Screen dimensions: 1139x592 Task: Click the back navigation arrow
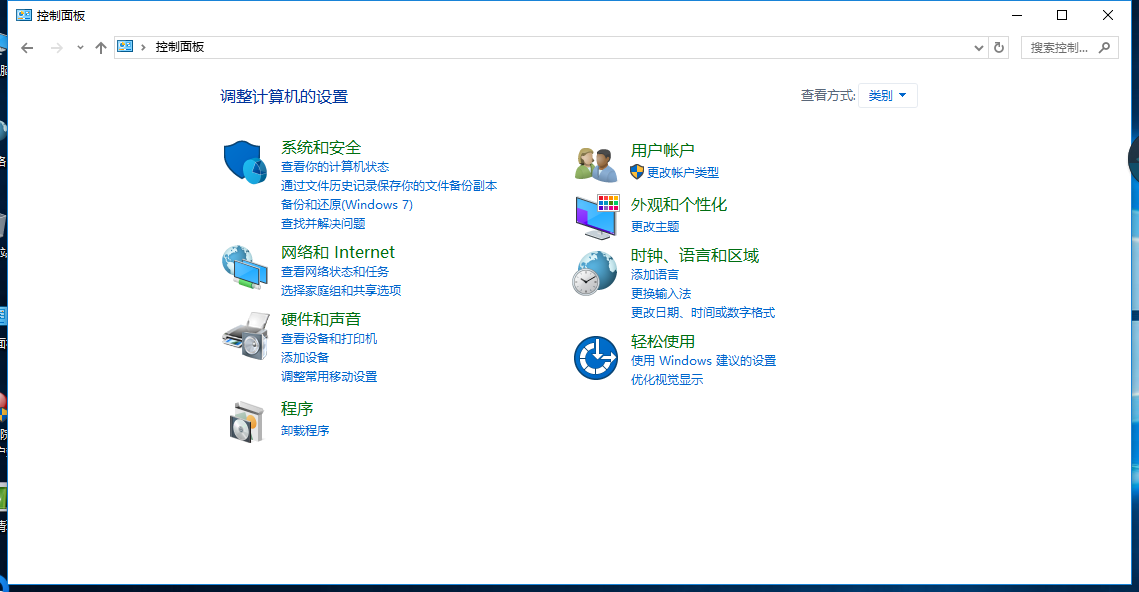pos(27,48)
